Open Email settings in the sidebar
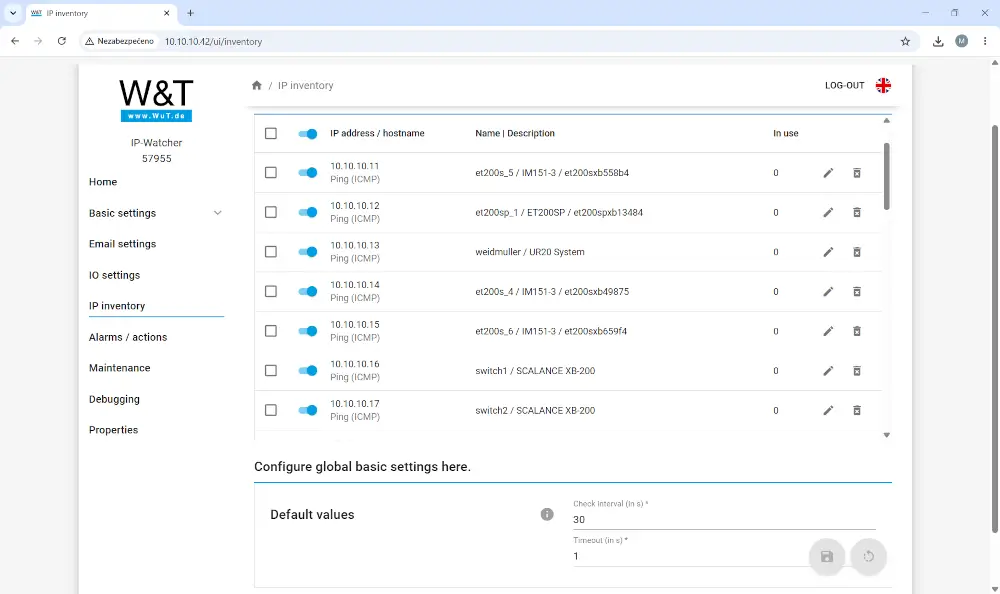The height and width of the screenshot is (594, 1000). click(122, 244)
